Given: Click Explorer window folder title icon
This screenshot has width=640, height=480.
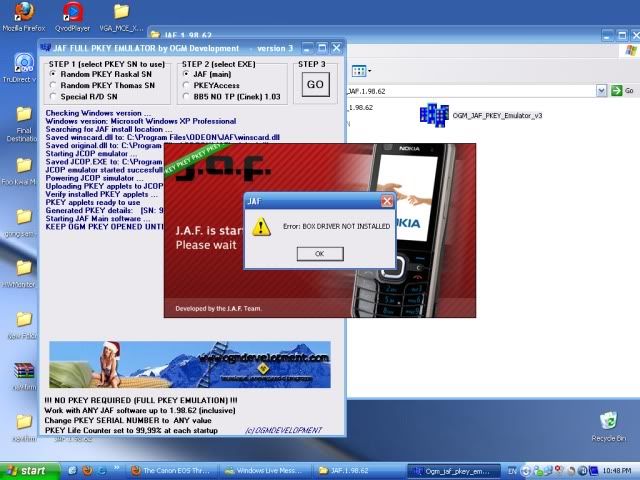Looking at the screenshot, I should 156,35.
